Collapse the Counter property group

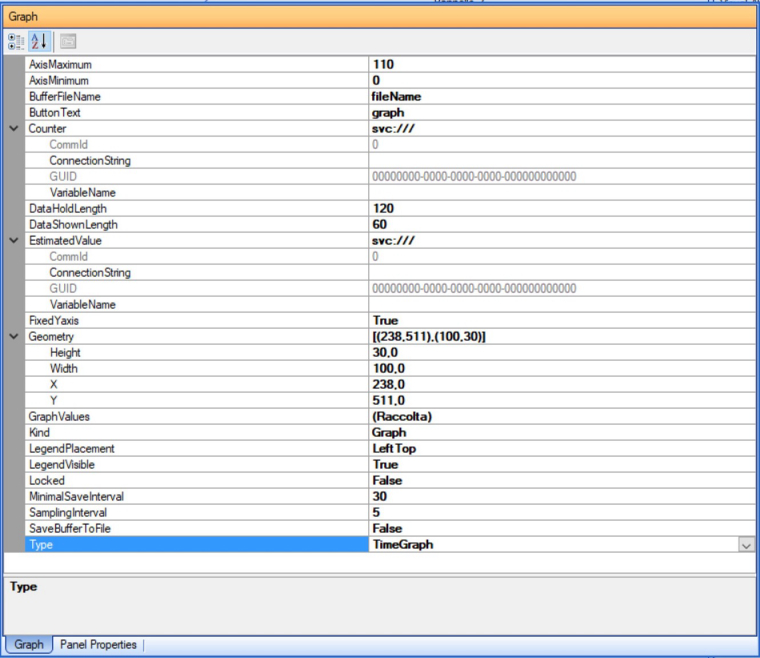tap(13, 129)
